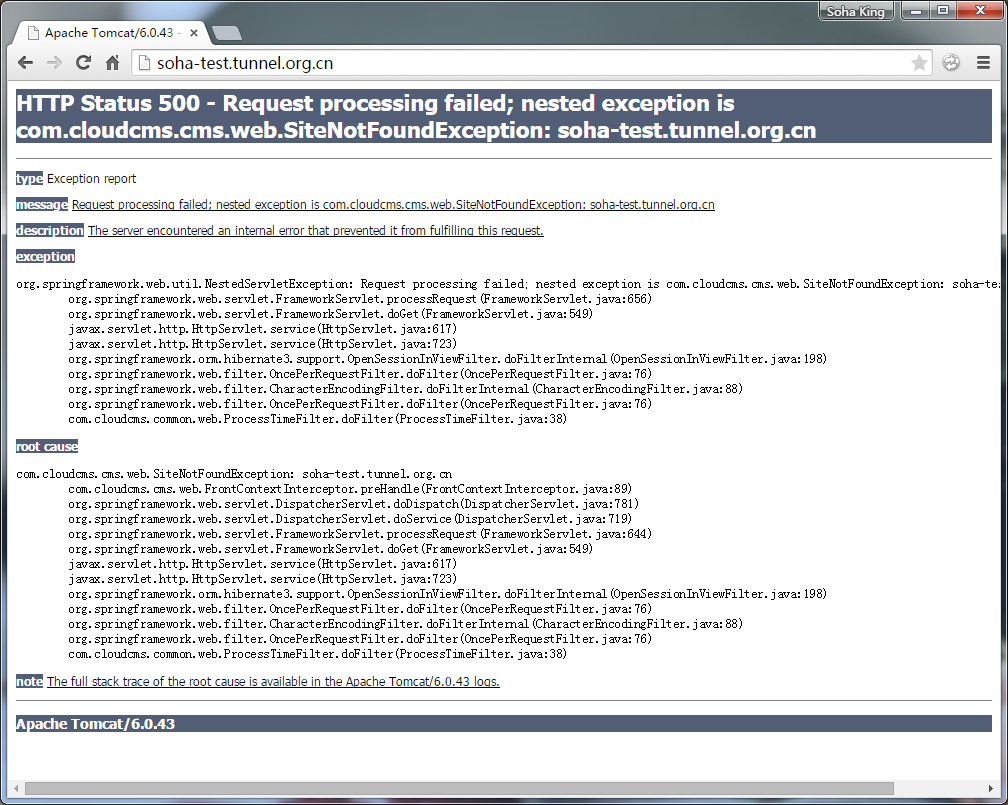
Task: Click the 'description' label
Action: point(50,230)
